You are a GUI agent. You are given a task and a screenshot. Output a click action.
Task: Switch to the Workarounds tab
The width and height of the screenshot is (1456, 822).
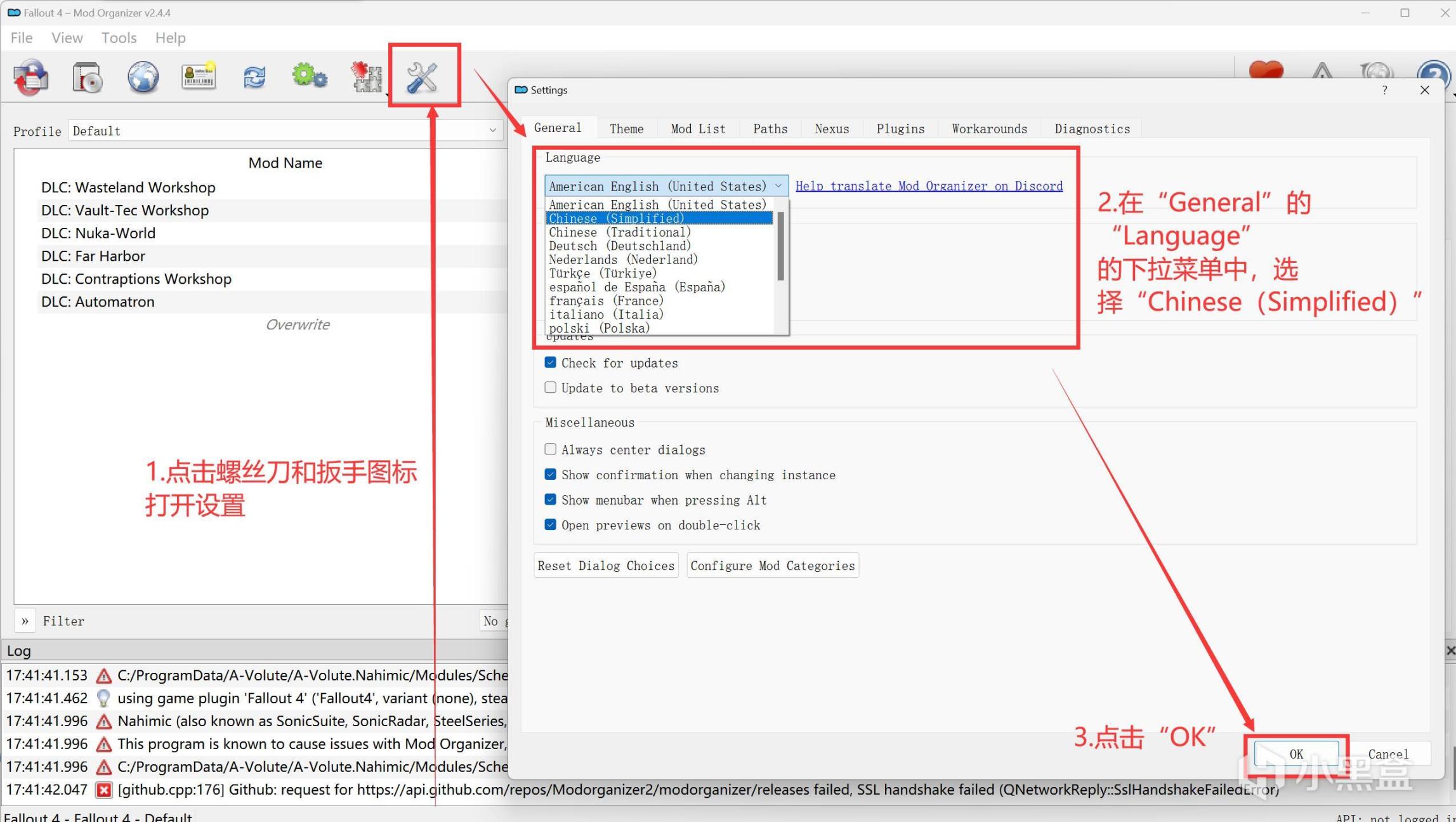click(x=989, y=129)
